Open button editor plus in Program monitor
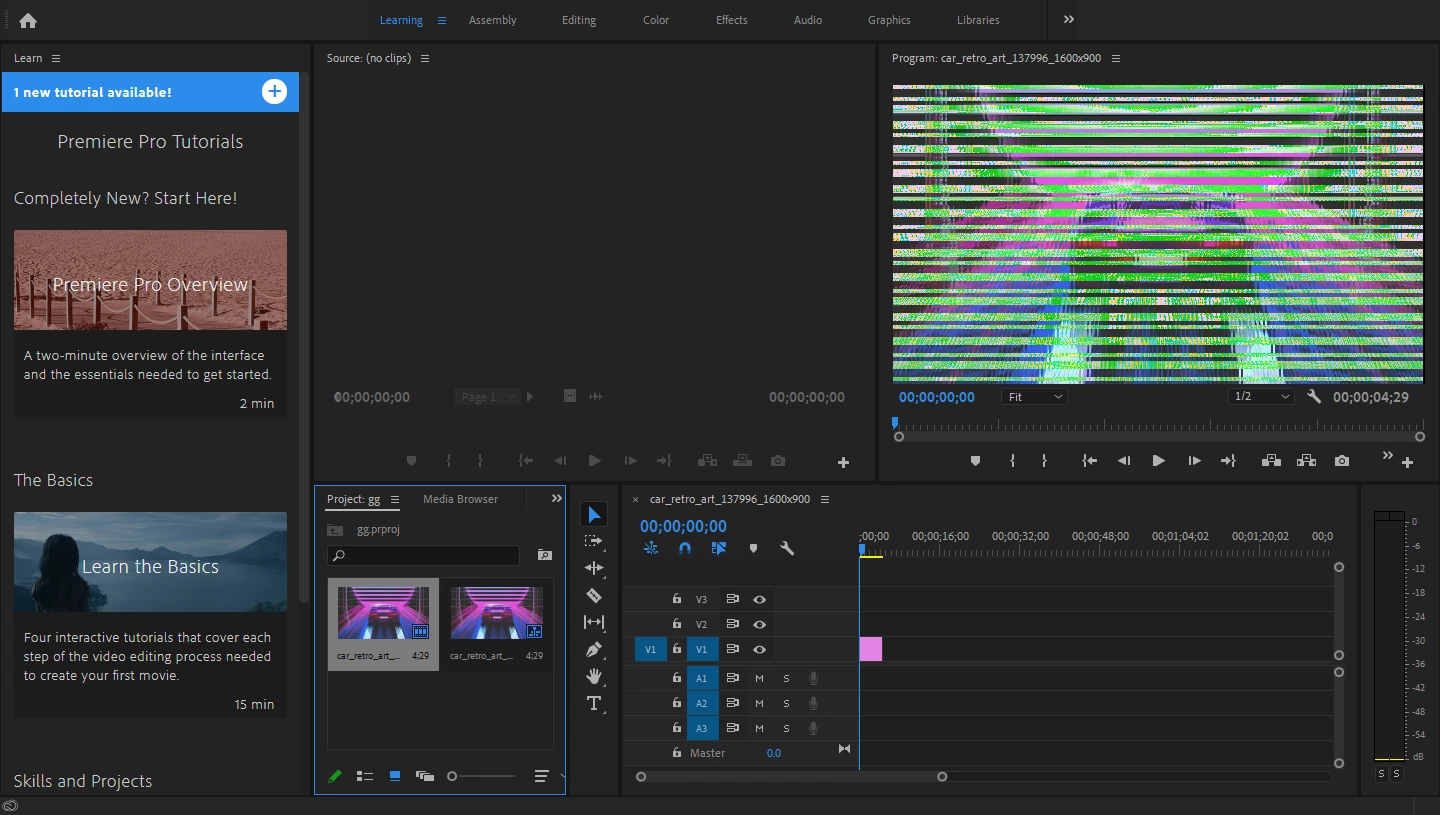This screenshot has width=1440, height=815. tap(1408, 462)
